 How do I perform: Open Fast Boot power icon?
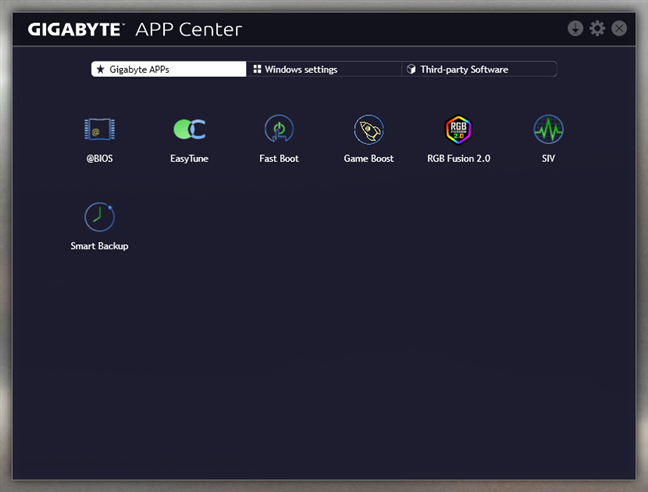(279, 129)
